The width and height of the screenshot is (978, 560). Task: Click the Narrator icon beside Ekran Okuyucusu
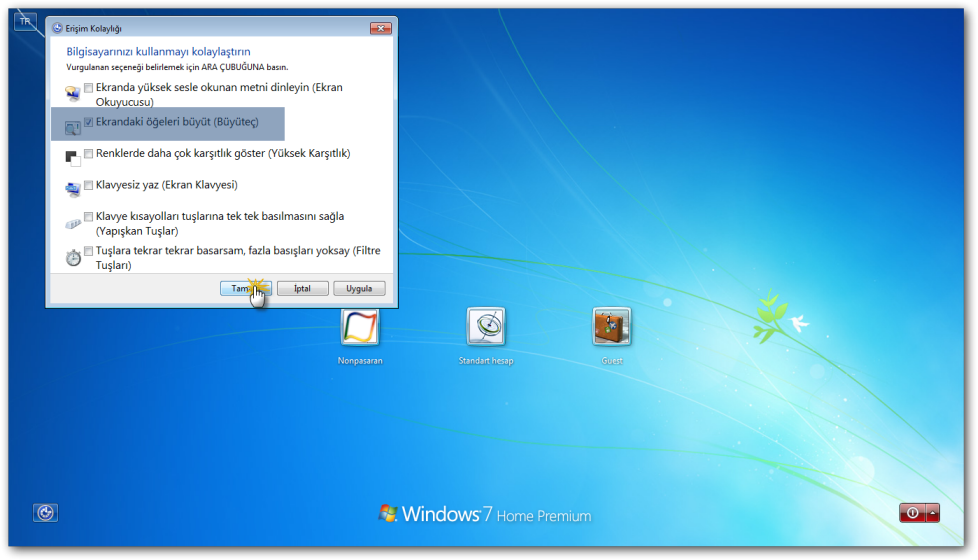73,94
